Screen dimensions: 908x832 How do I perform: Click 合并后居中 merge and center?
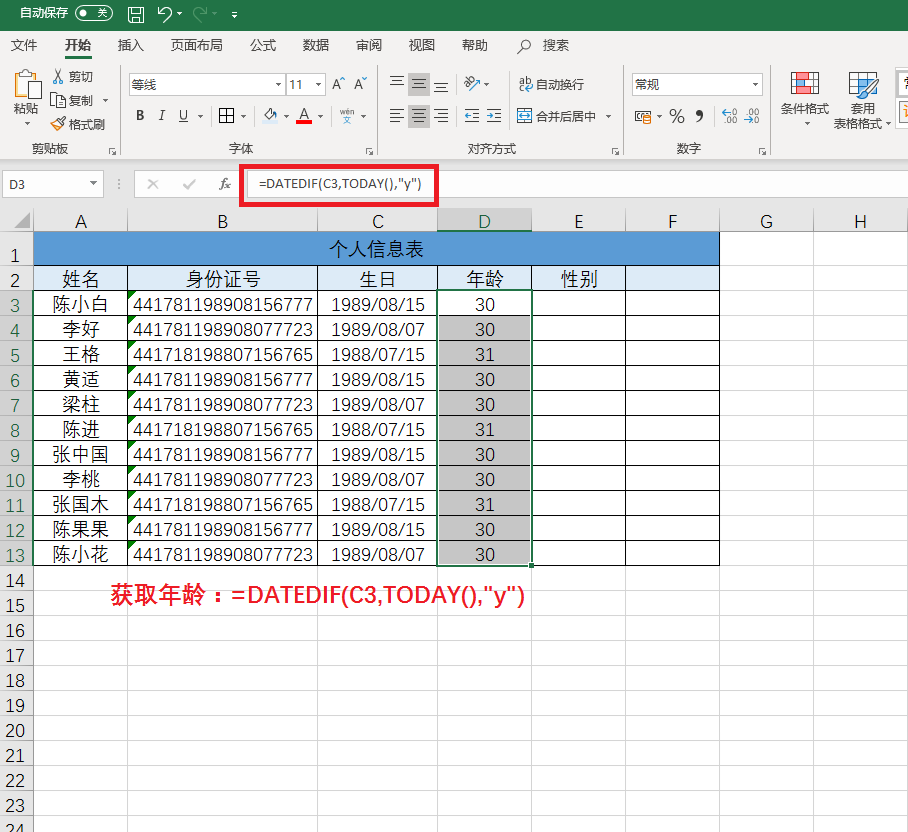point(556,116)
